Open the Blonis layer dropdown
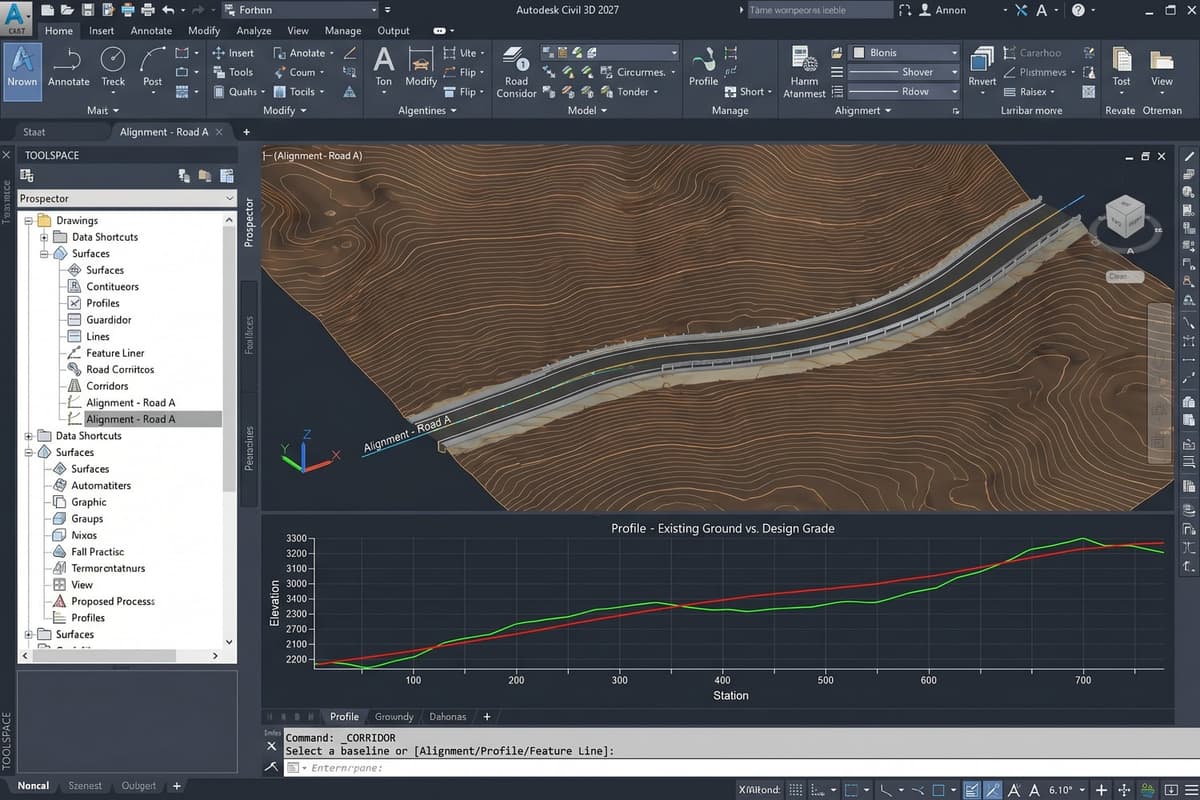This screenshot has width=1200, height=800. pos(904,53)
